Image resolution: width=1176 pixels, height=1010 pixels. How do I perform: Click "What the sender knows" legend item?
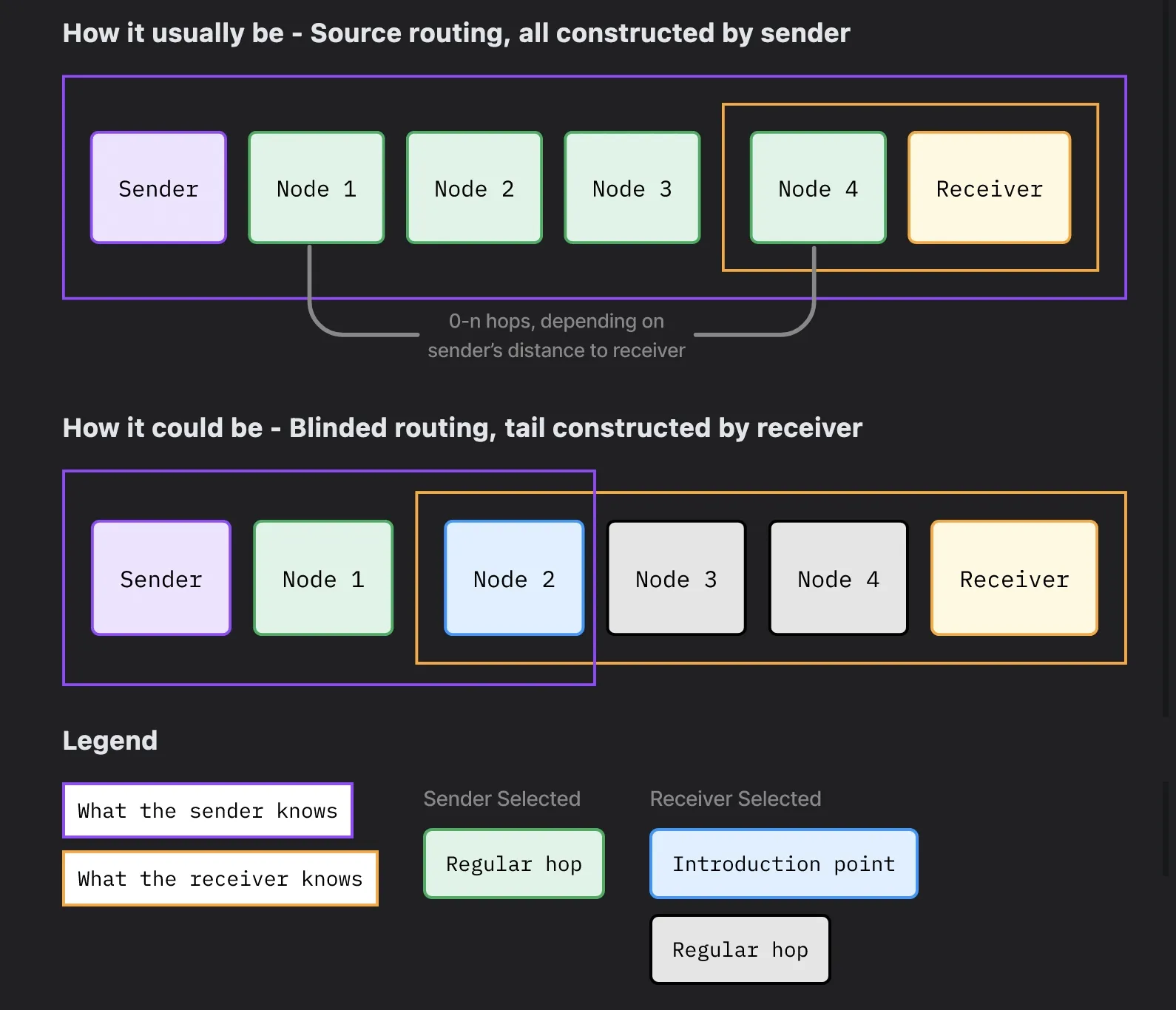click(208, 810)
